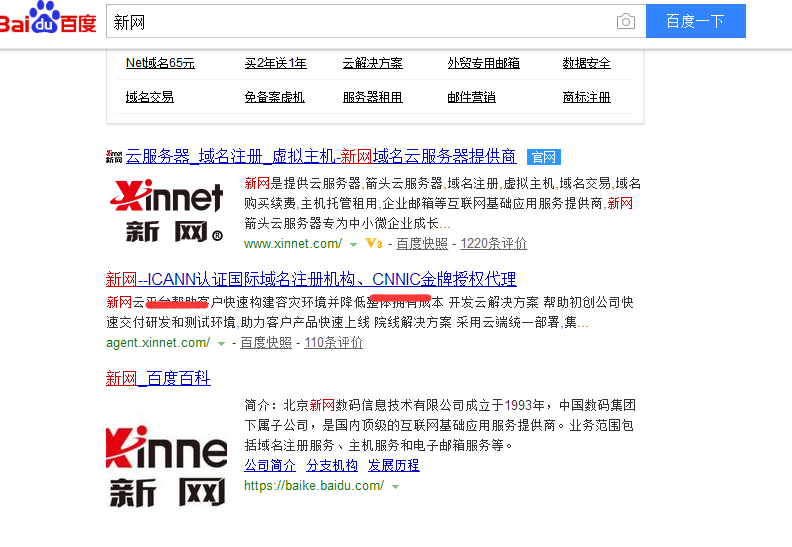The height and width of the screenshot is (547, 792).
Task: Click snippet text starting 简介：北京新网数码
Action: [x=440, y=425]
